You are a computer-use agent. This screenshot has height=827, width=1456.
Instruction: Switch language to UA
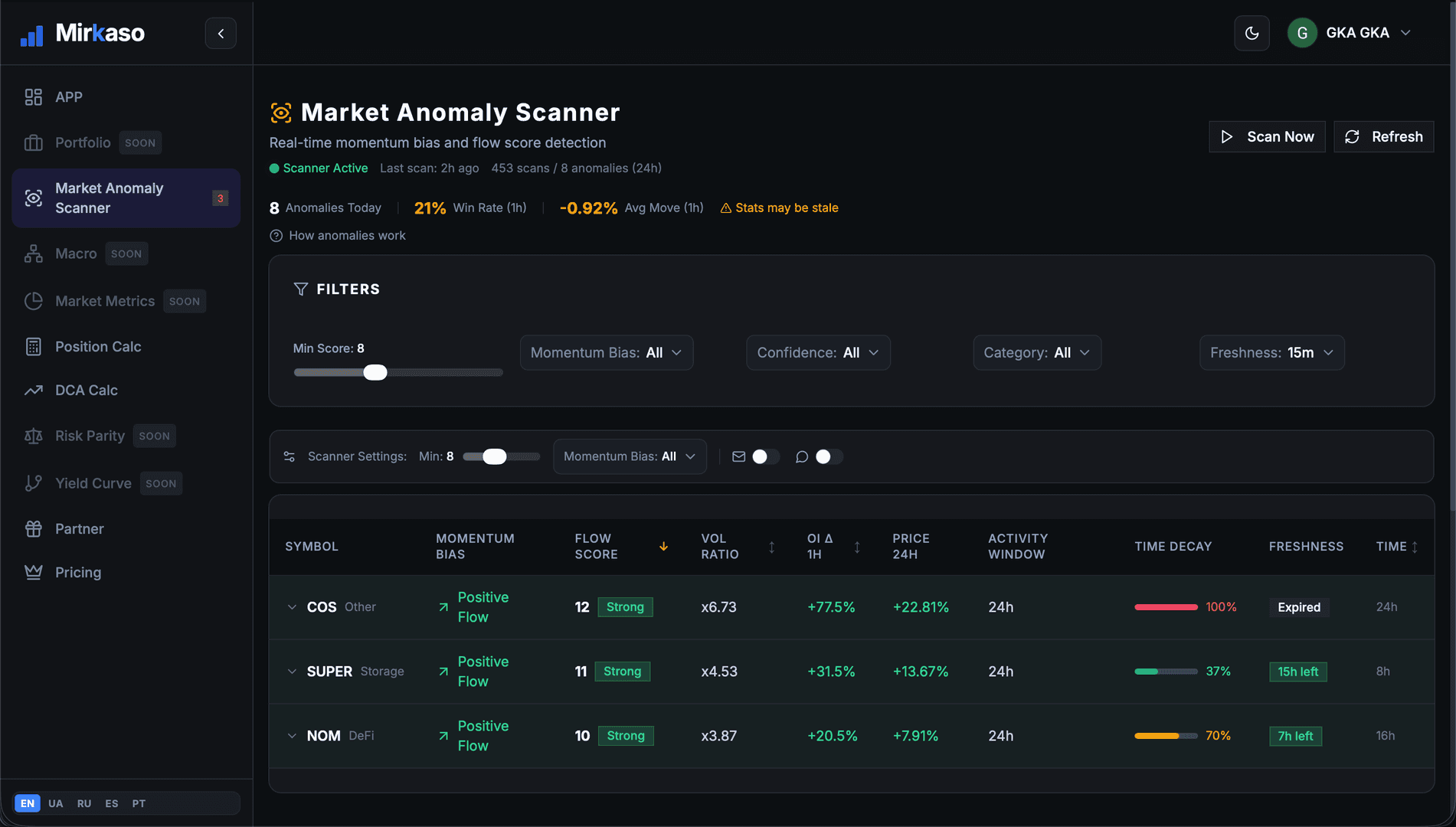pos(56,803)
